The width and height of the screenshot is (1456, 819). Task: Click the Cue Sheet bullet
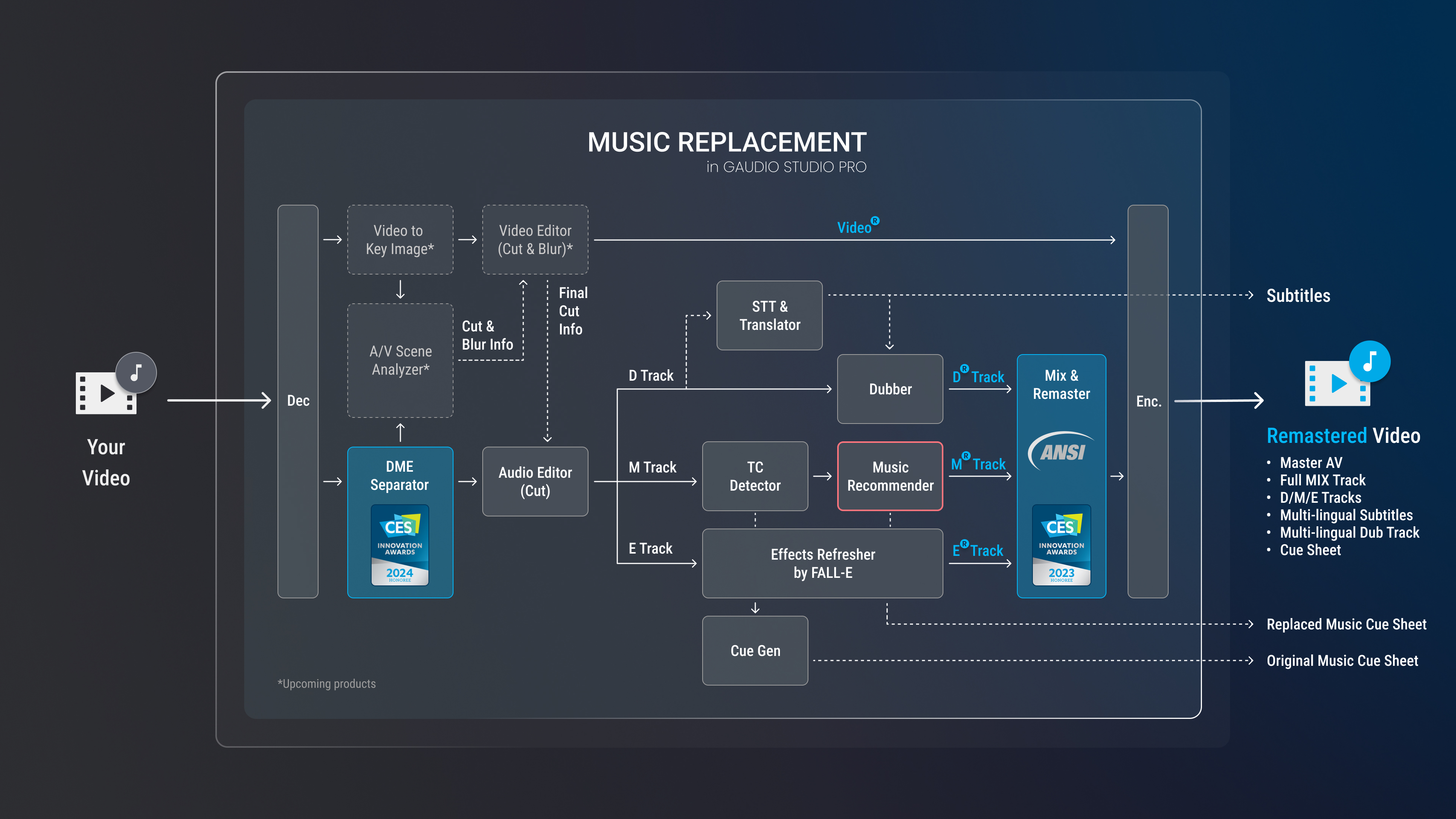click(x=1310, y=551)
